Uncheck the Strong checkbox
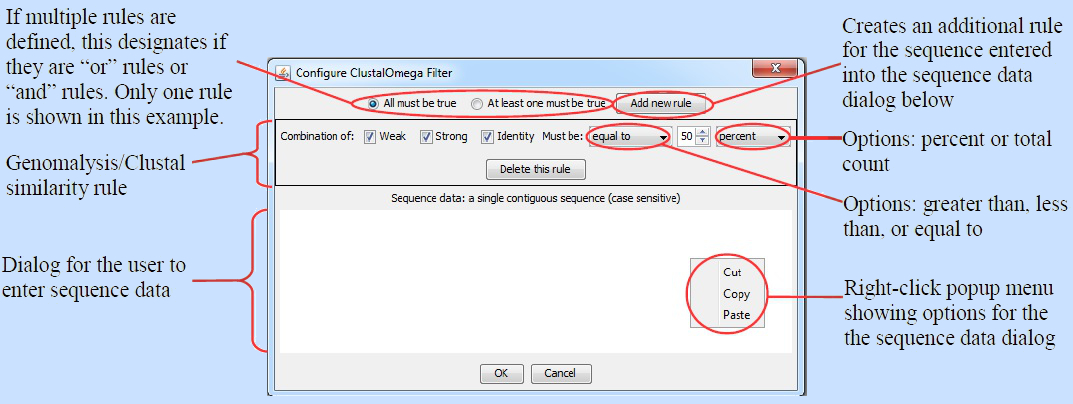This screenshot has width=1073, height=404. 426,136
